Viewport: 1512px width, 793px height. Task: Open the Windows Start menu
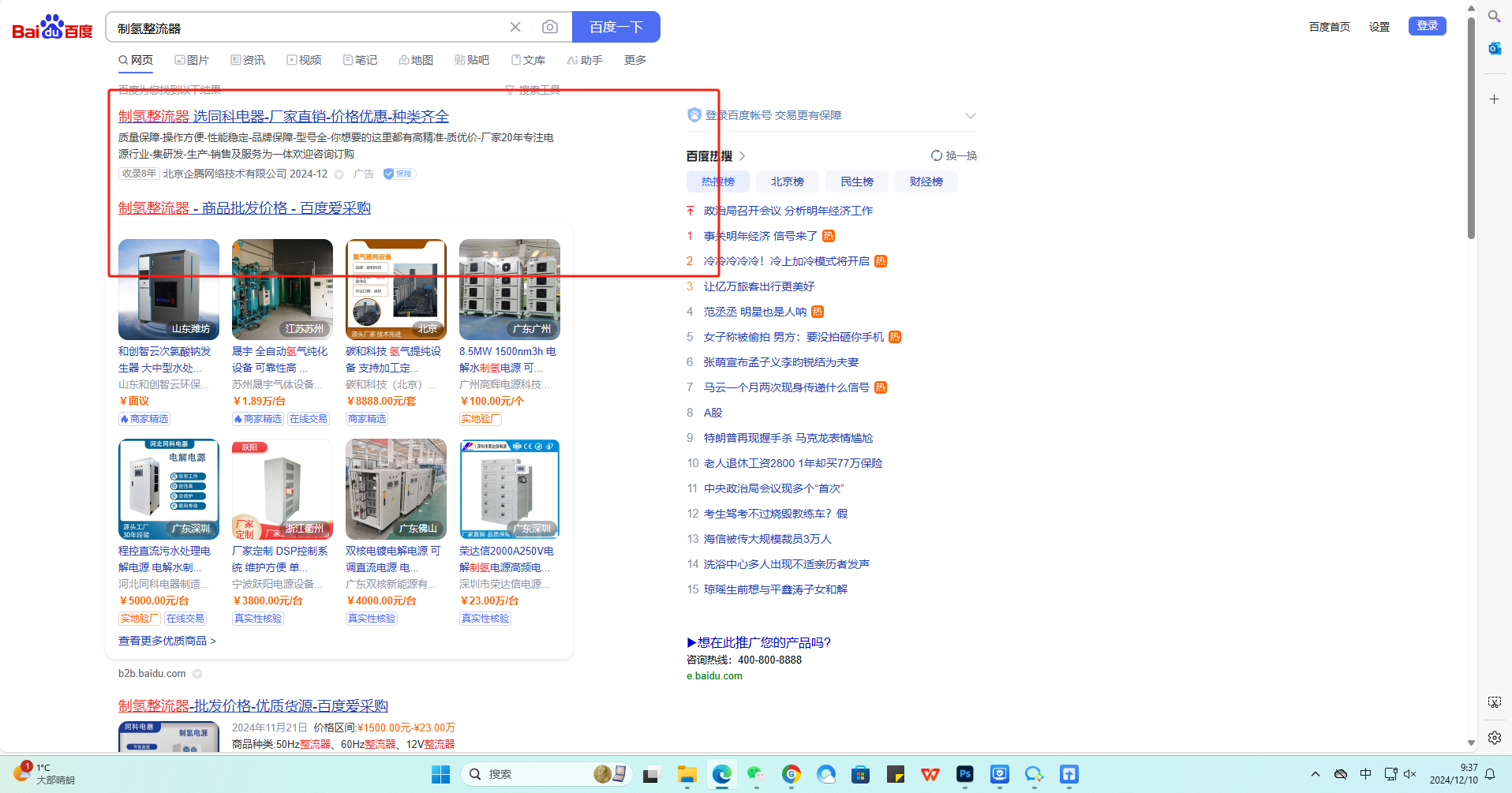[441, 774]
